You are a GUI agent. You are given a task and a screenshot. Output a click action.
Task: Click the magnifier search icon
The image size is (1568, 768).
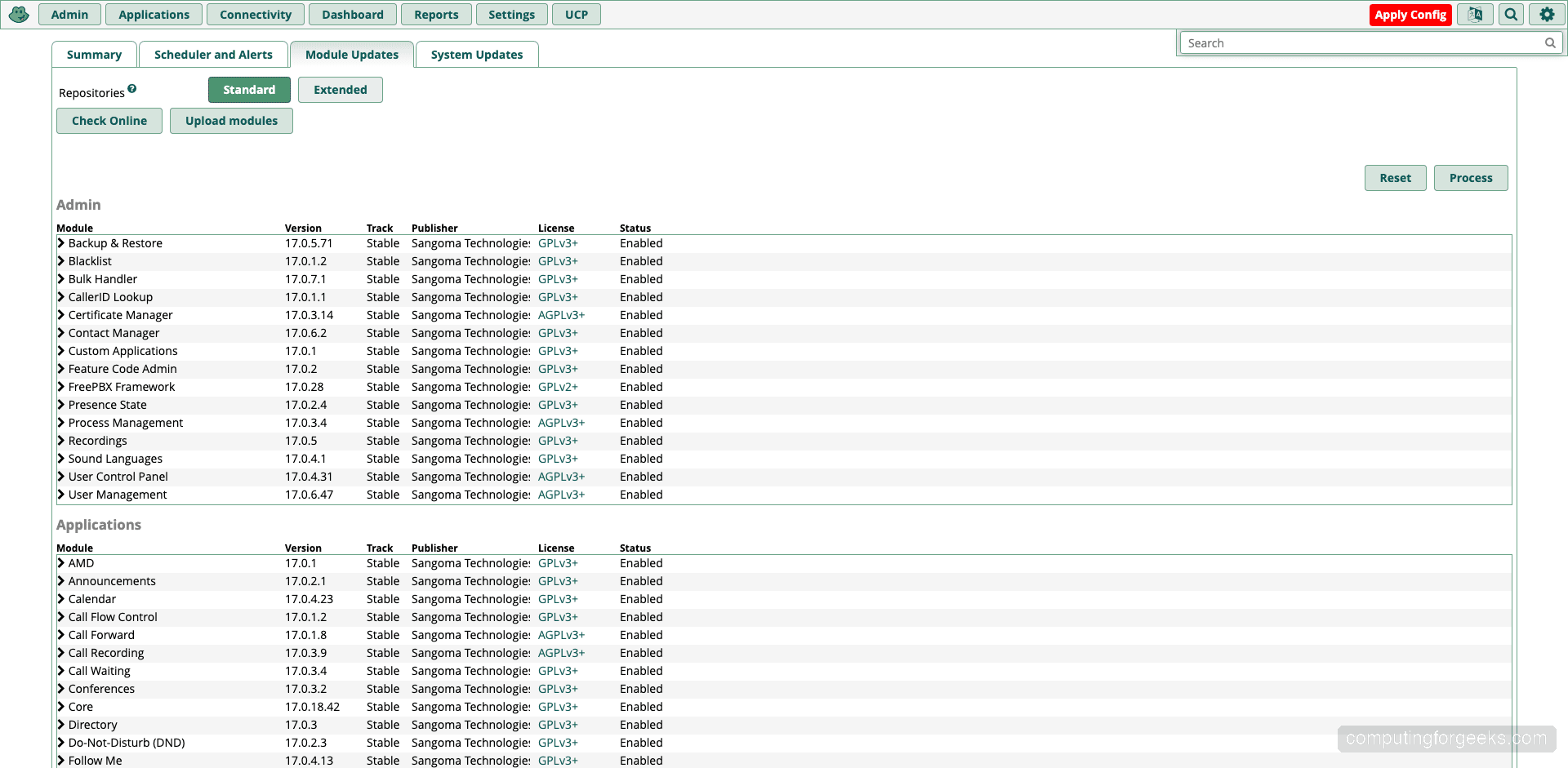[1511, 14]
